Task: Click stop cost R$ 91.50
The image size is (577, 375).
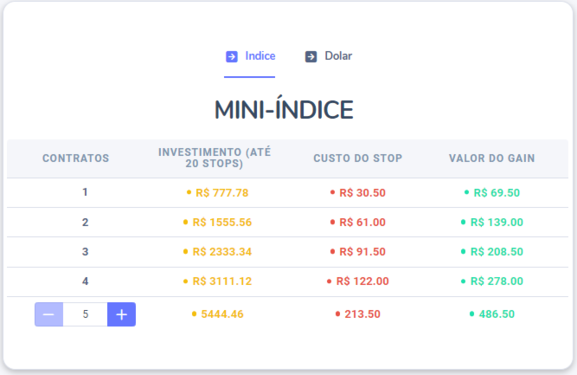Action: click(x=362, y=252)
